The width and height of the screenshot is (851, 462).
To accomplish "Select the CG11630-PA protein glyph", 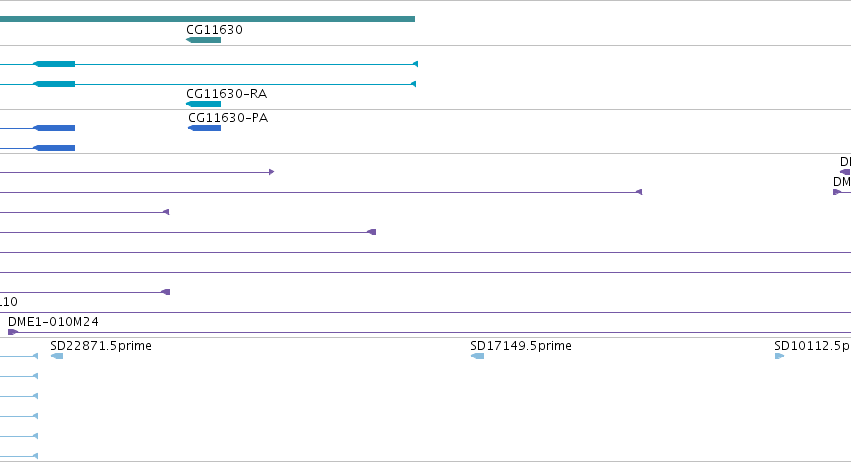I will coord(205,128).
